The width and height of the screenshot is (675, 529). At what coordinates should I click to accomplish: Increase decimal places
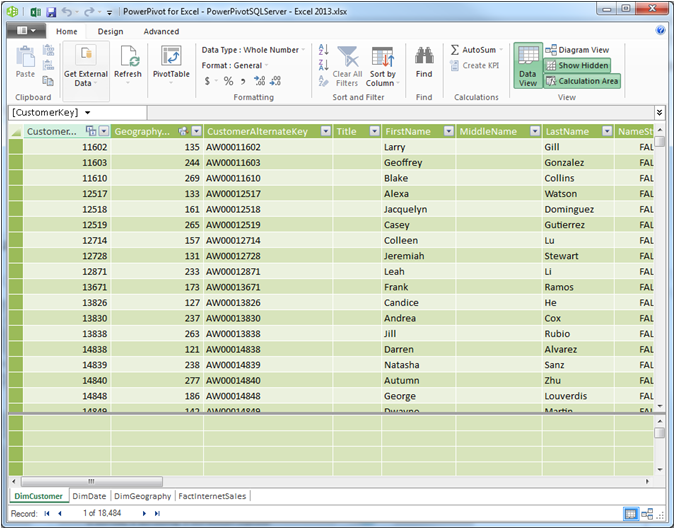coord(259,81)
